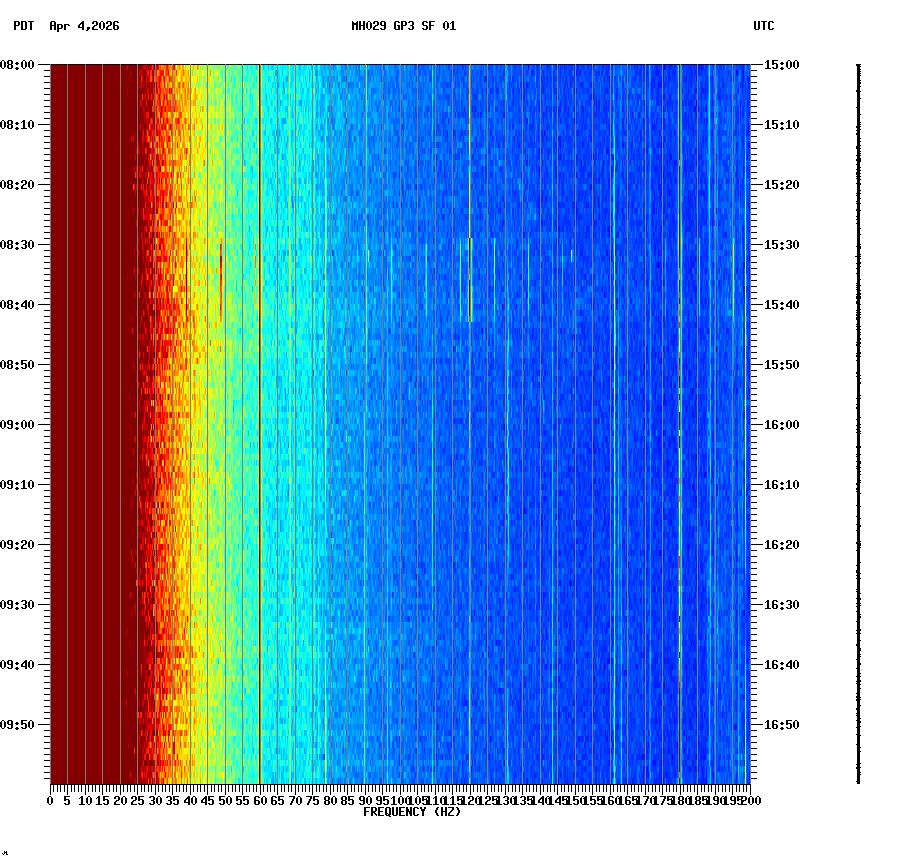Viewport: 902px width, 864px height.
Task: Click the center of the spectrogram plot
Action: tap(399, 423)
